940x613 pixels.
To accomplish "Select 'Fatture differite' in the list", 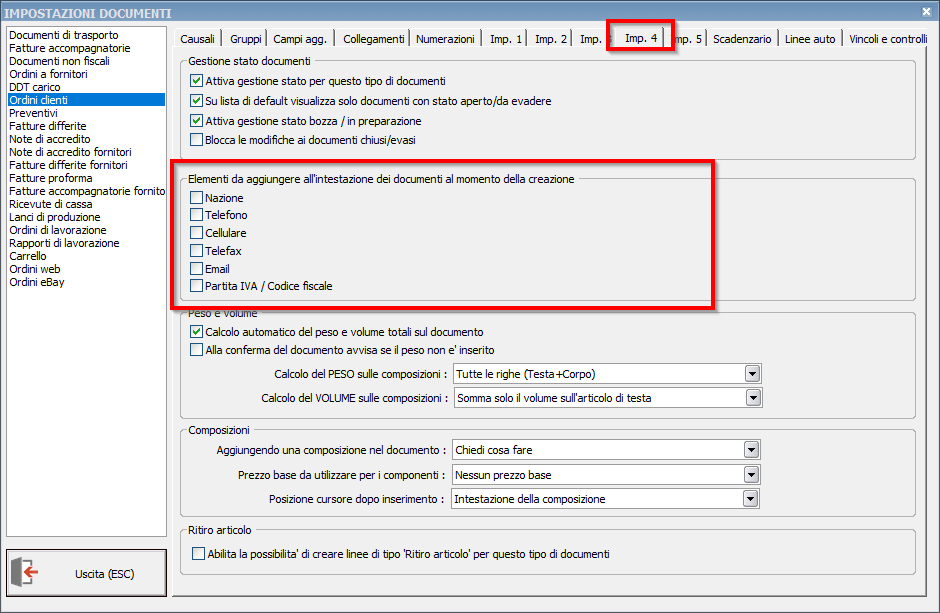I will 86,126.
